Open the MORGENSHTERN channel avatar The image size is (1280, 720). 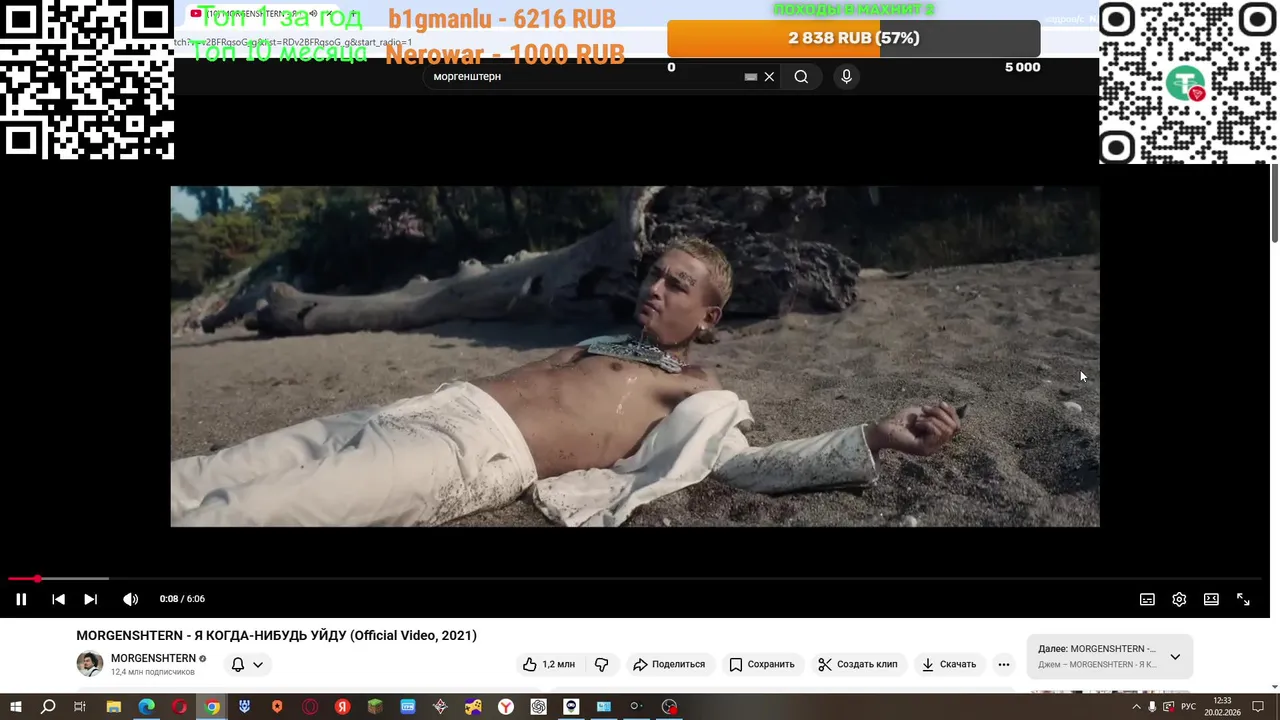(90, 664)
